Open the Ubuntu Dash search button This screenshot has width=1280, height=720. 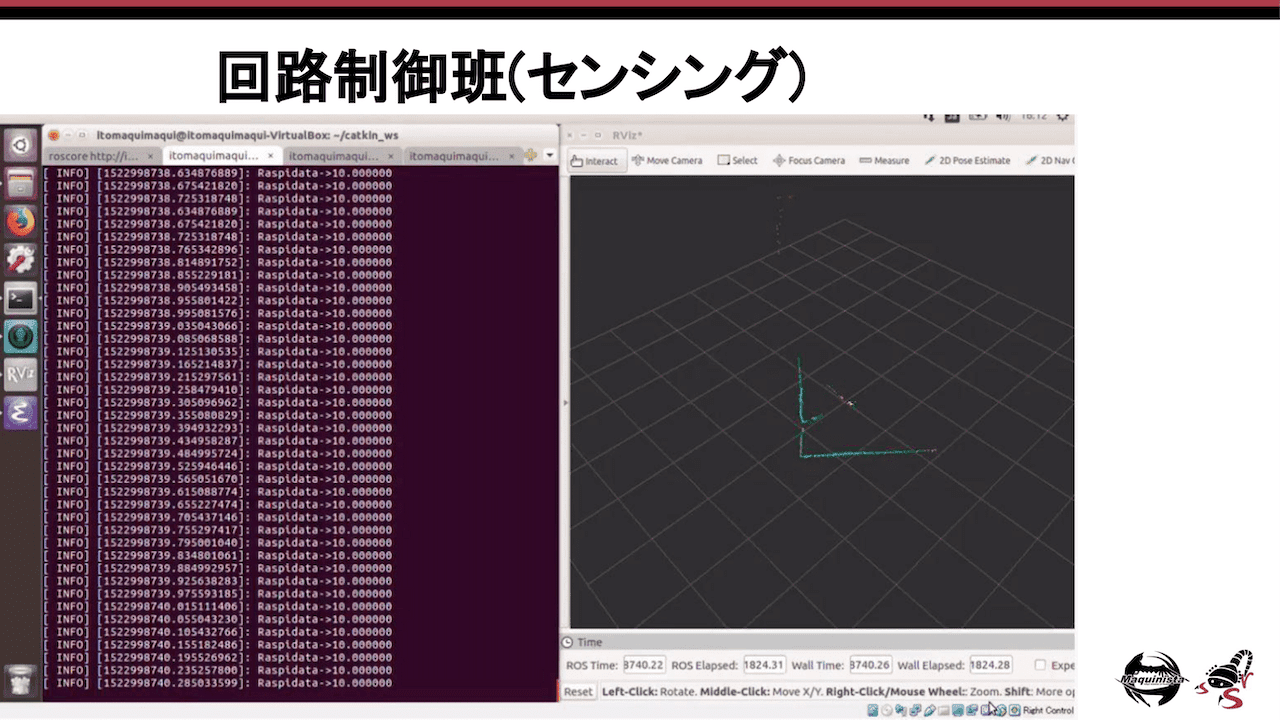(21, 146)
